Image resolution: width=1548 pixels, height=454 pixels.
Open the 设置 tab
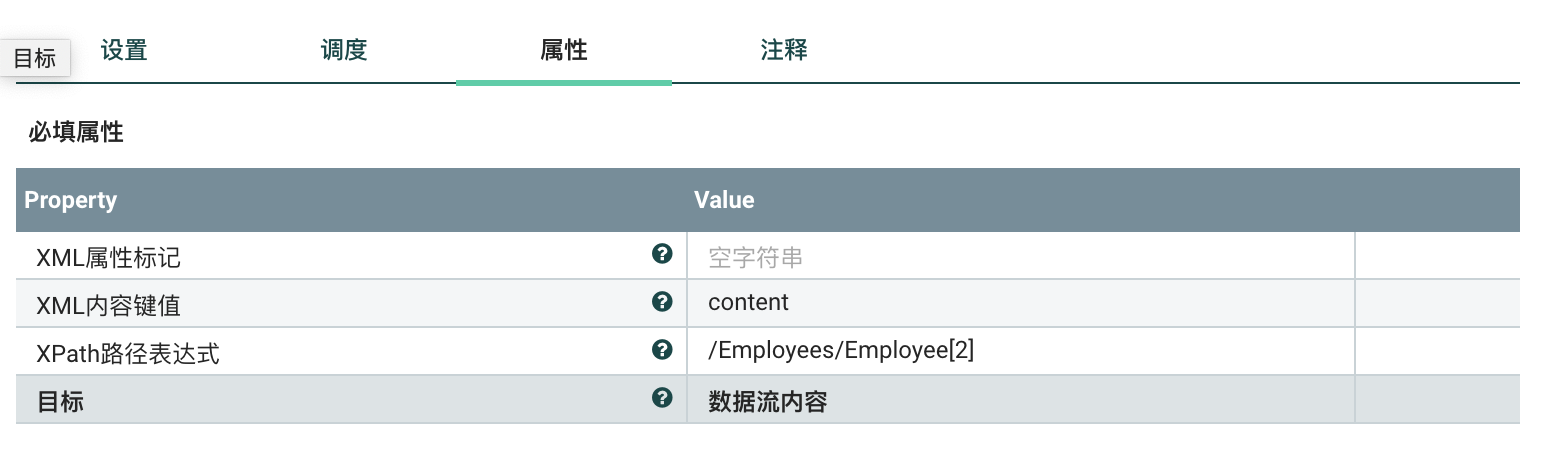point(124,50)
